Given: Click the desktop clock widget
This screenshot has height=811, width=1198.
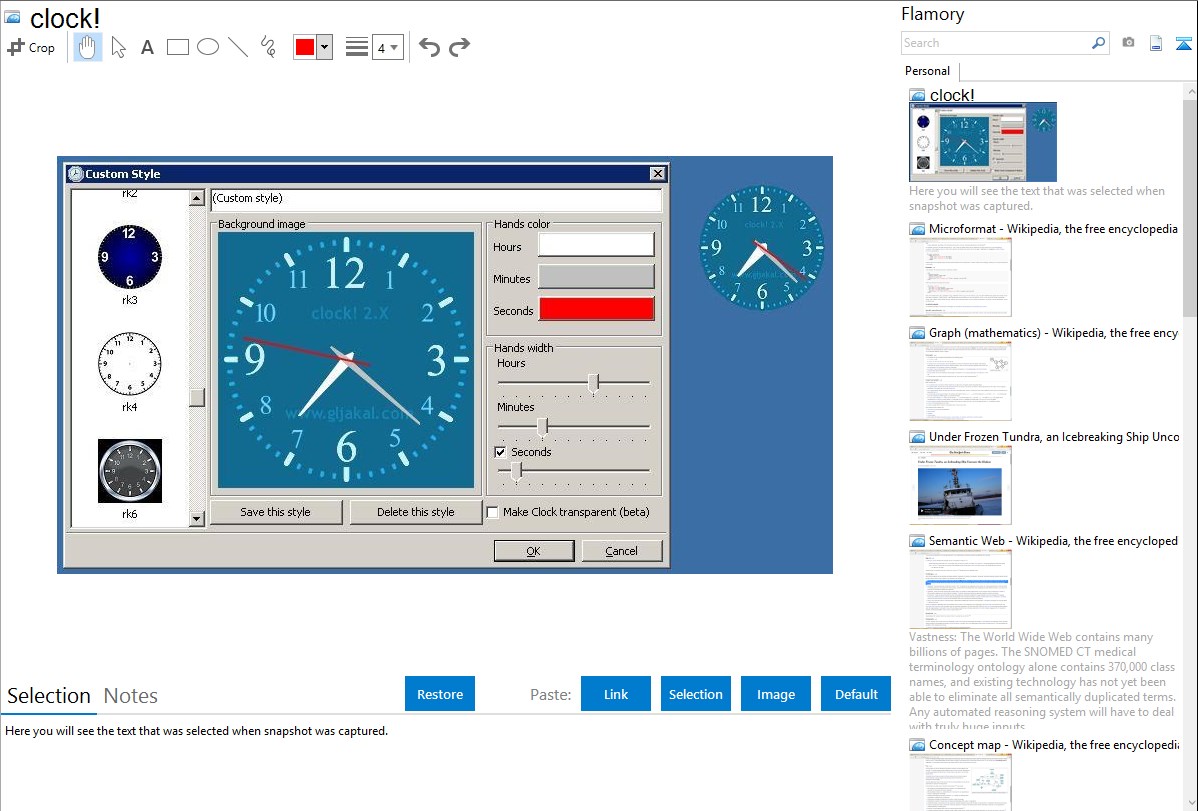Looking at the screenshot, I should 762,248.
